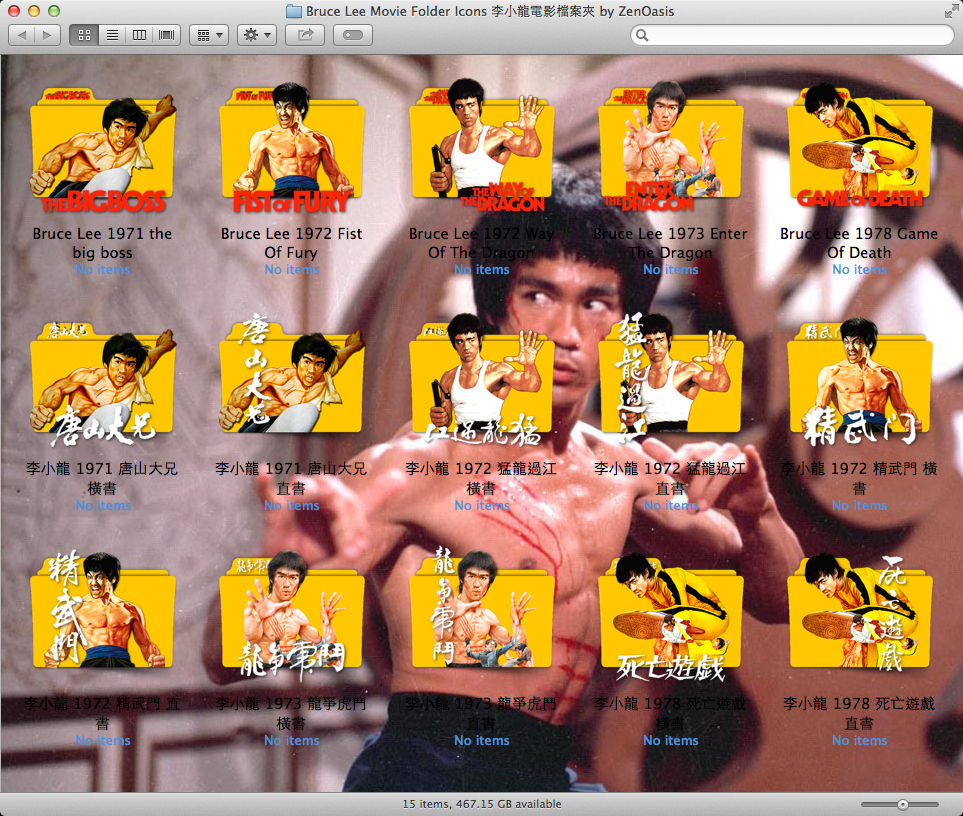Click label 'Bruce Lee 1978 Game Of Death'
This screenshot has height=816, width=963.
tap(859, 243)
